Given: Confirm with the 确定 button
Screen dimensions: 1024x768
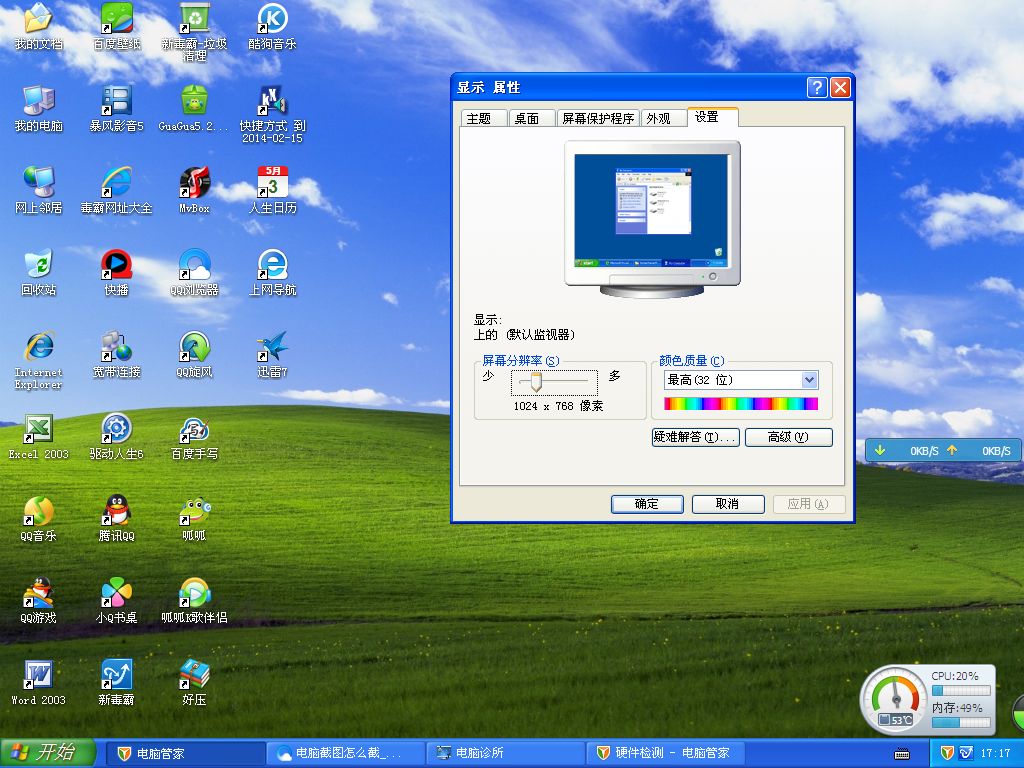Looking at the screenshot, I should tap(647, 504).
